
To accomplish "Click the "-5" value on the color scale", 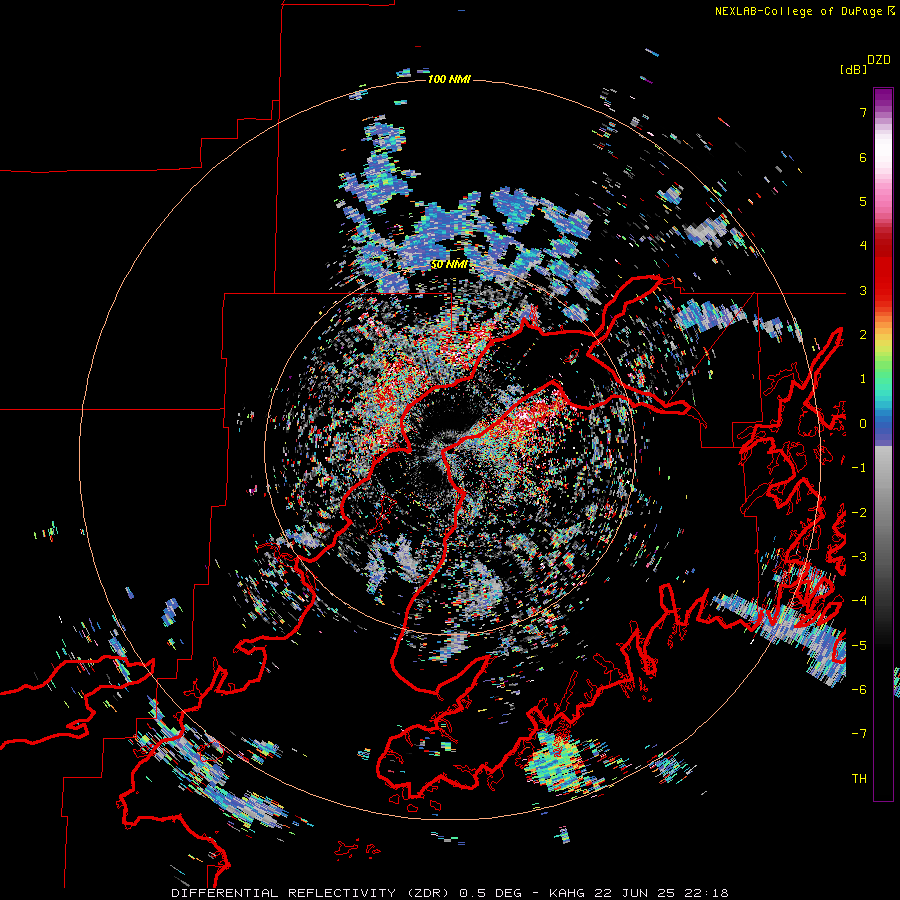I will 859,646.
